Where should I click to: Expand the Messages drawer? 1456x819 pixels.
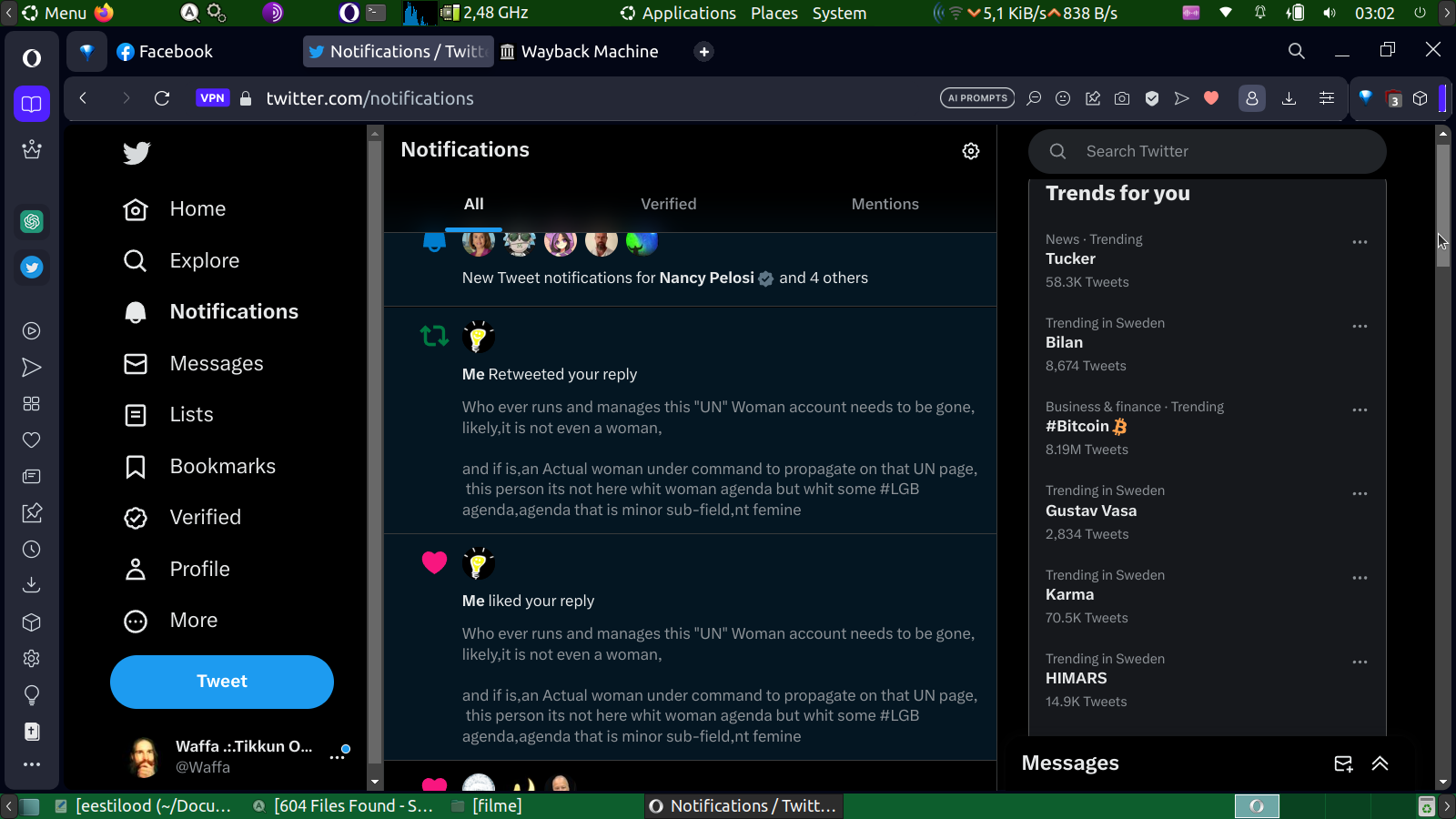tap(1380, 763)
